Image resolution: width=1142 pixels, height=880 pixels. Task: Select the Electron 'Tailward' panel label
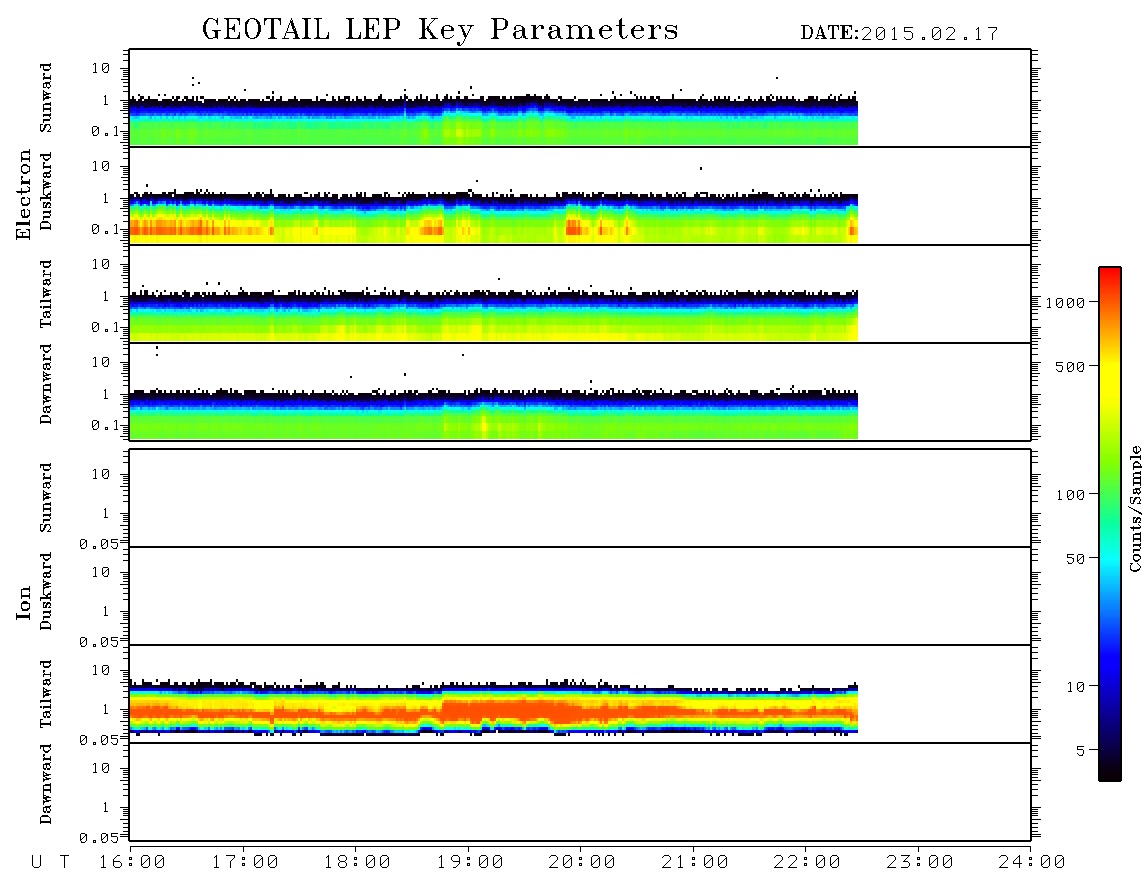46,294
